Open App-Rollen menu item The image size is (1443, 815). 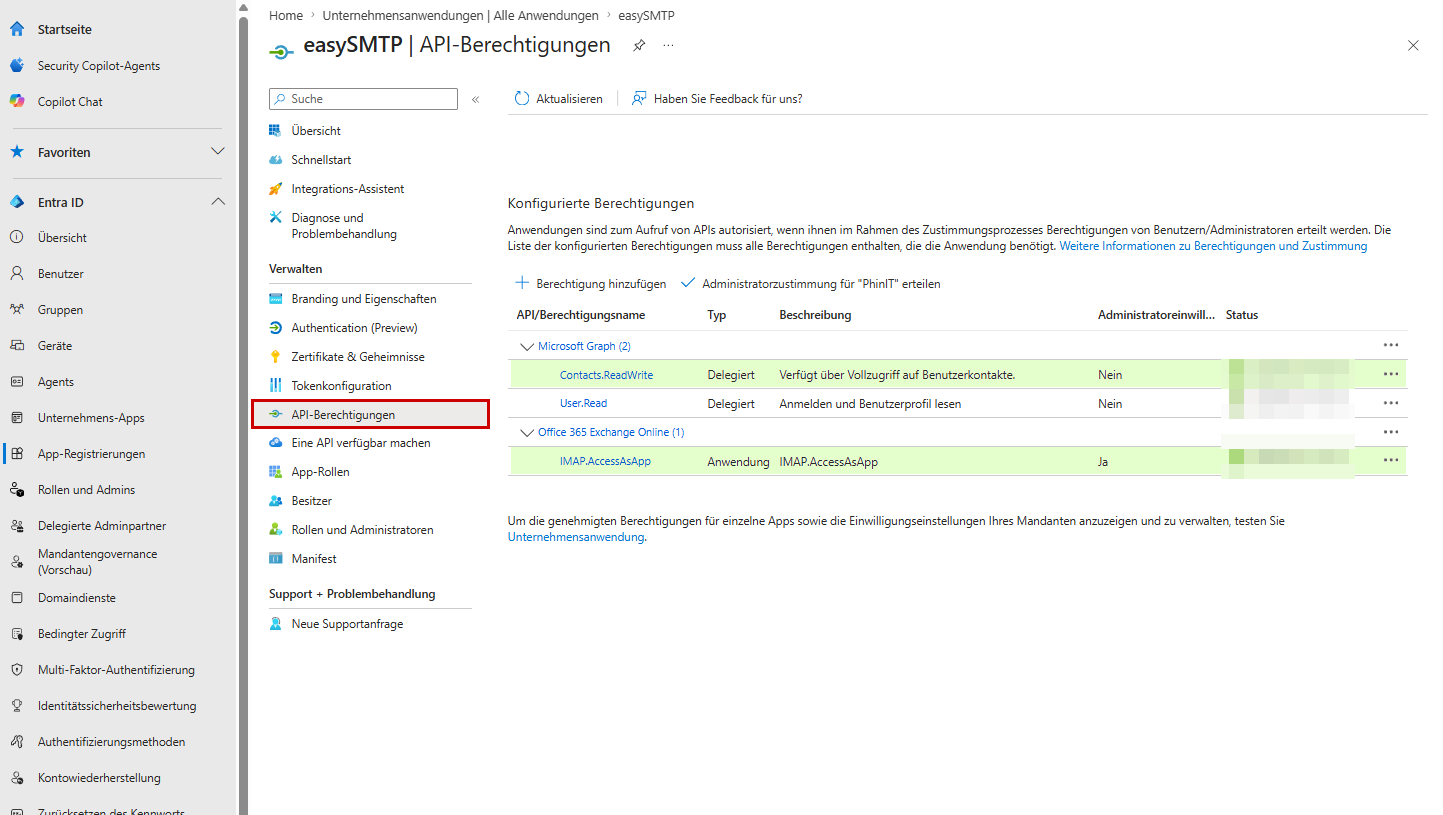click(x=320, y=472)
